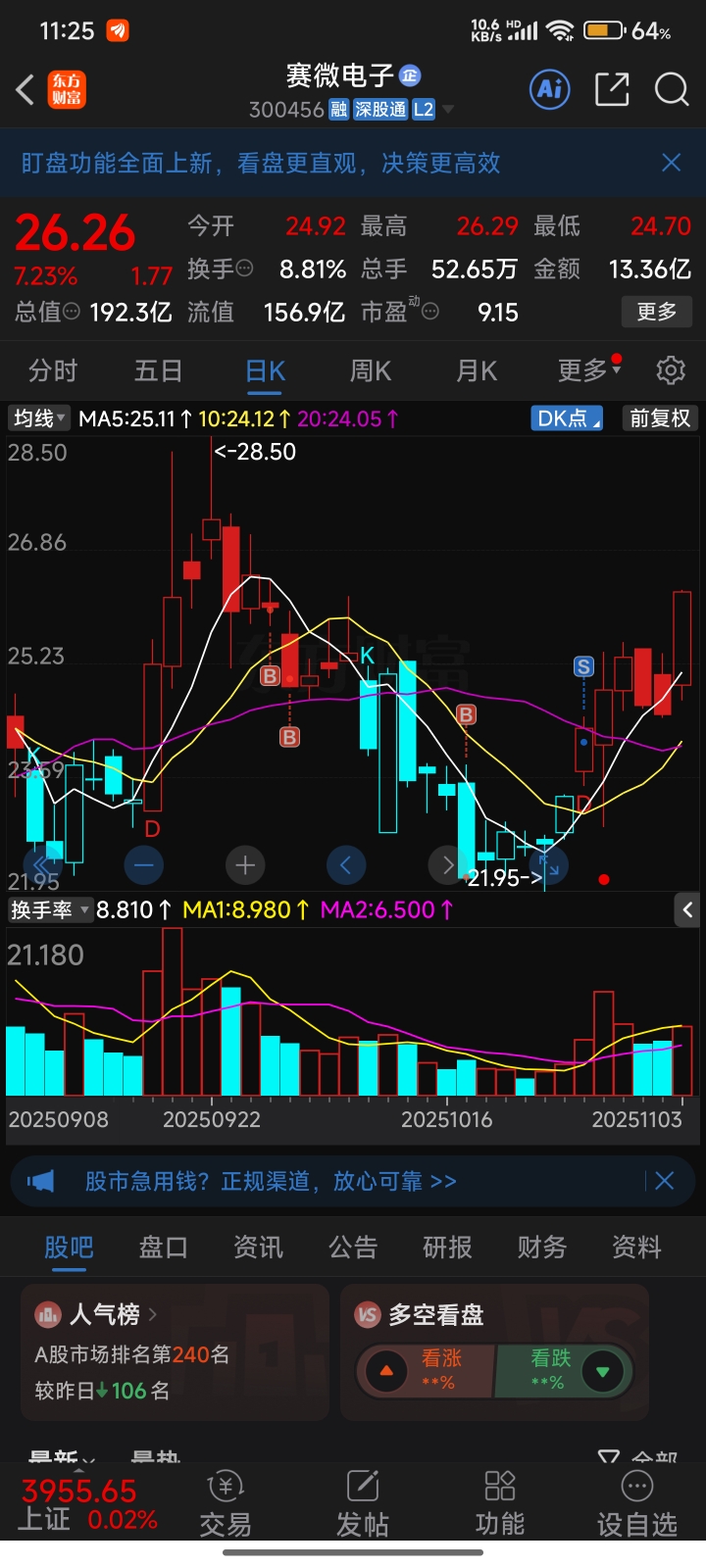Toggle the DK点 indicator
706x1568 pixels.
point(567,418)
